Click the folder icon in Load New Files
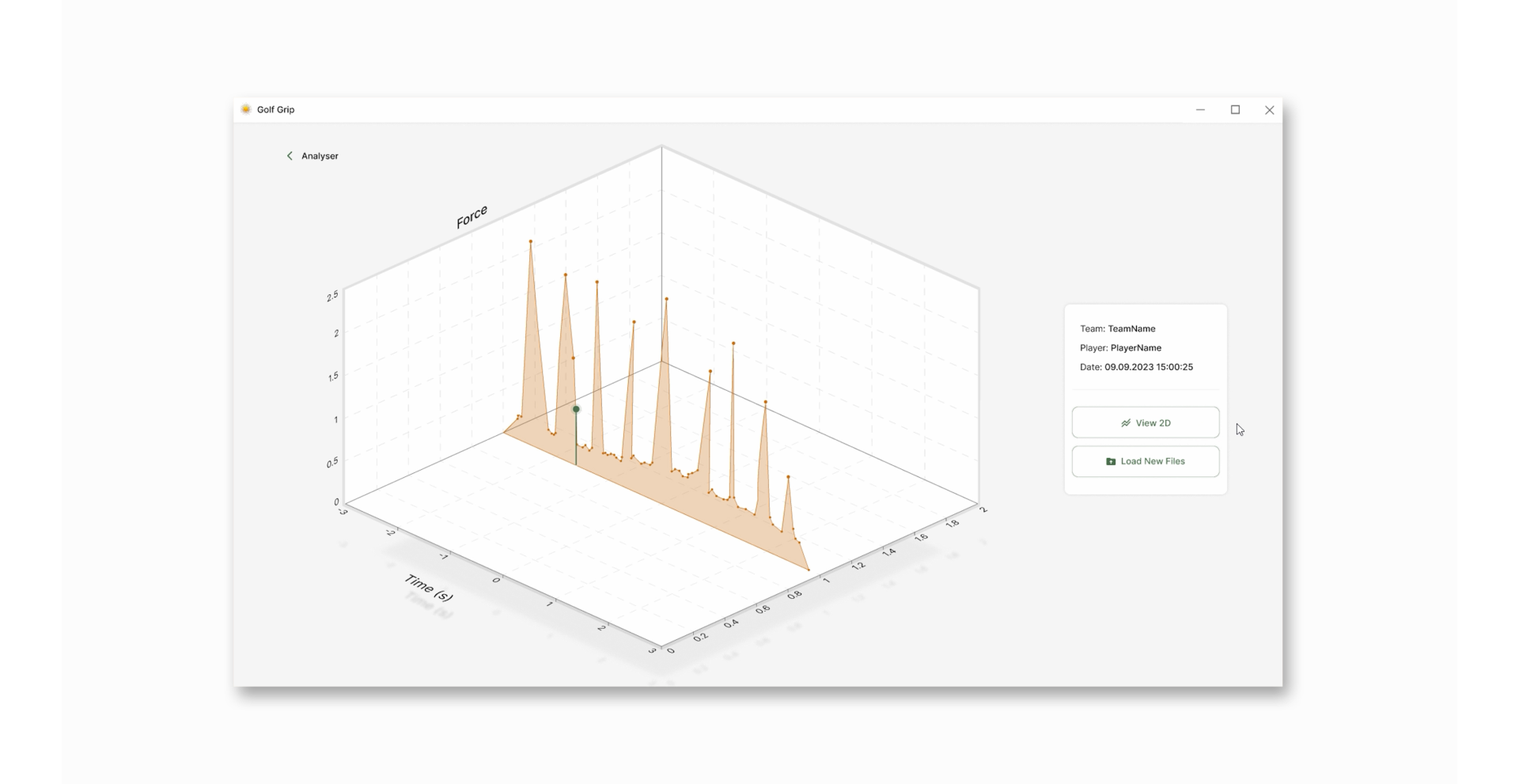Viewport: 1519px width, 784px height. pos(1111,461)
